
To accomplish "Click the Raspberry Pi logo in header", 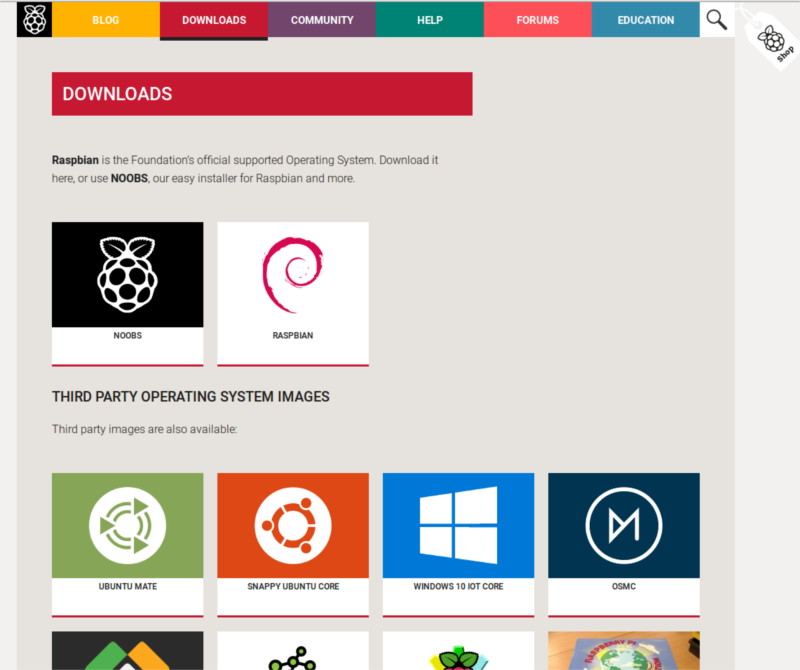I will pyautogui.click(x=34, y=20).
